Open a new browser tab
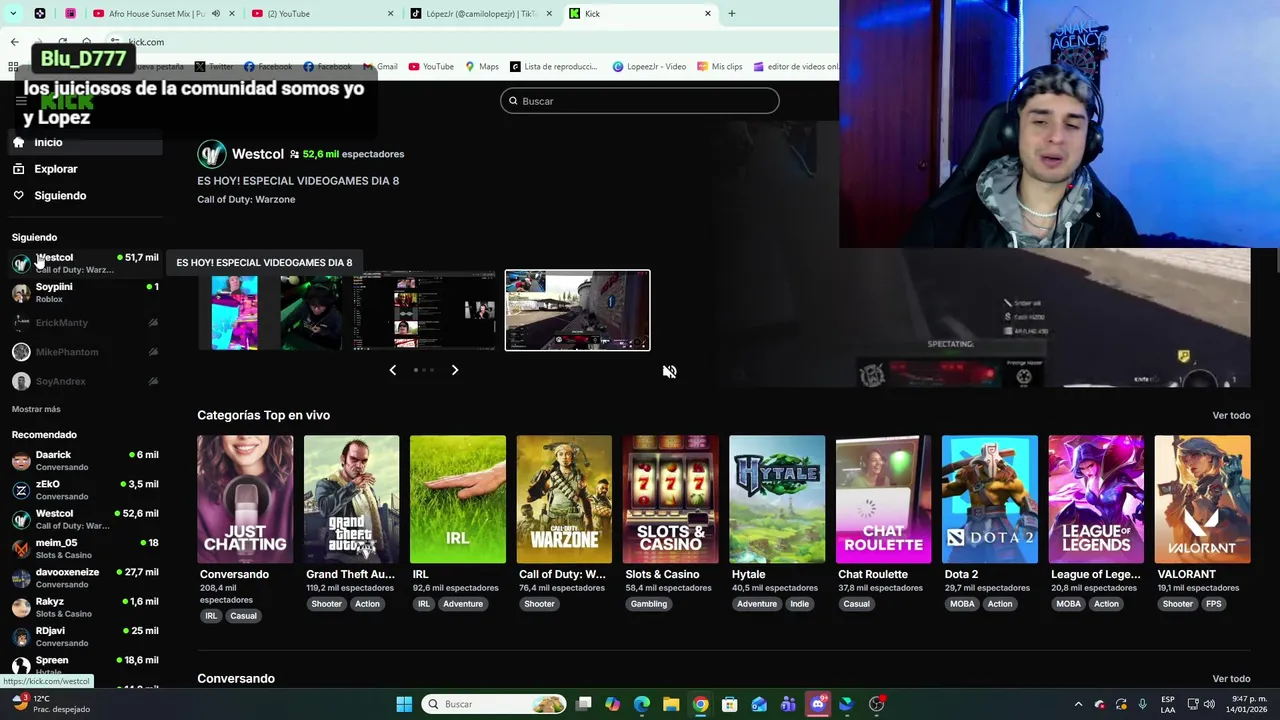 click(732, 14)
